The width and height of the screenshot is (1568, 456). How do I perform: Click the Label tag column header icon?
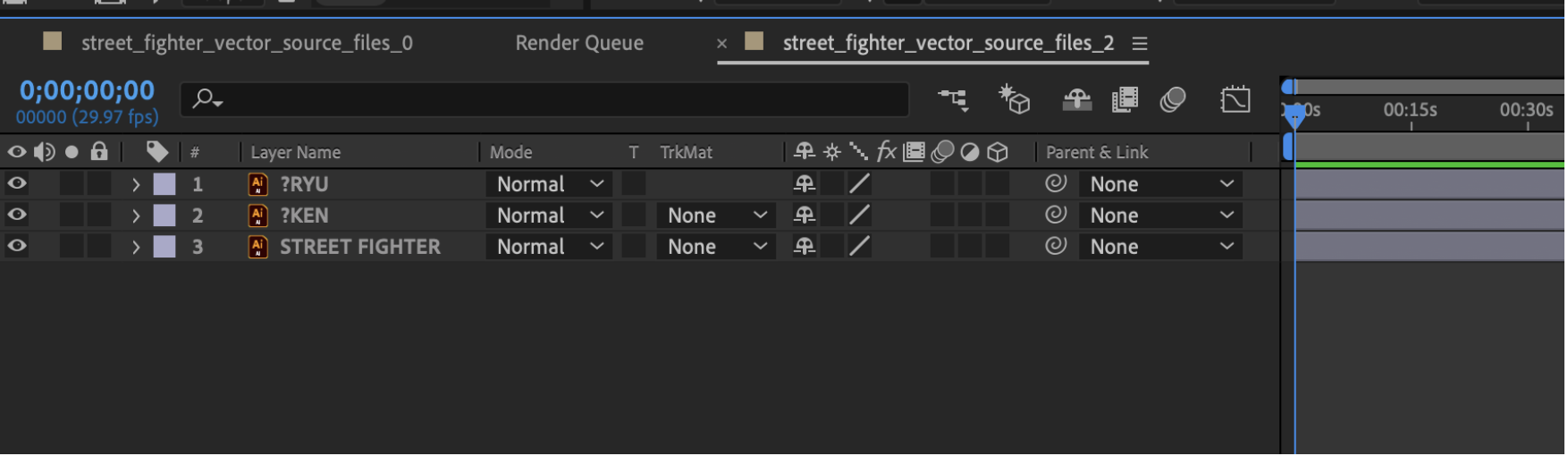pyautogui.click(x=157, y=152)
